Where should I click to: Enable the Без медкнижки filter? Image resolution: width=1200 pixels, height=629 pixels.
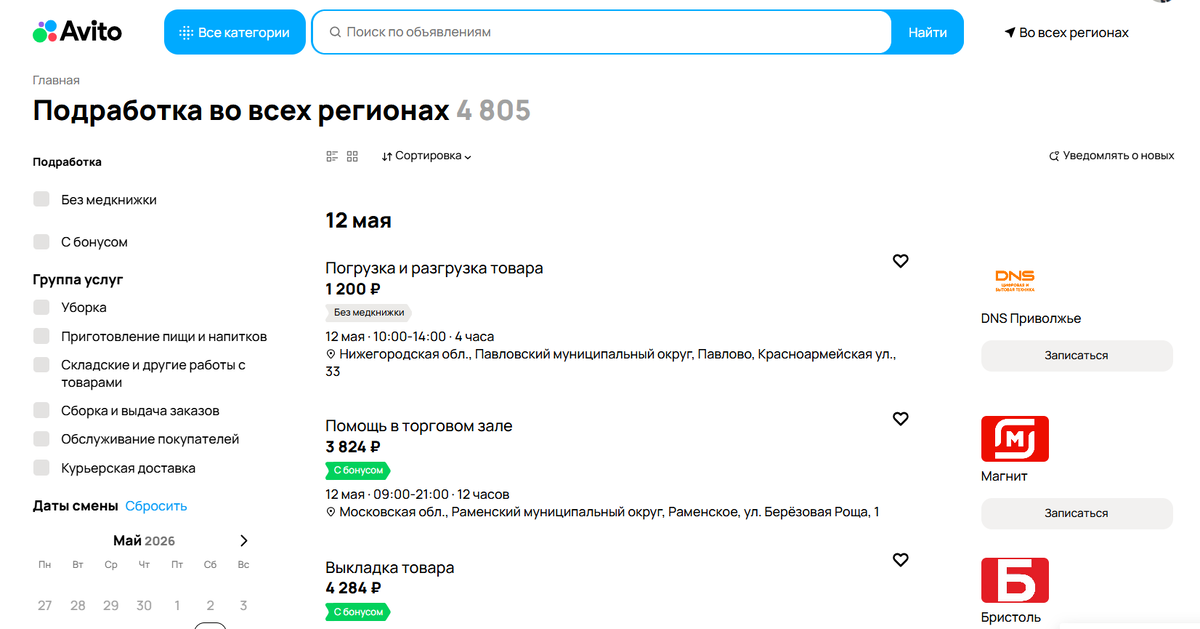point(41,199)
